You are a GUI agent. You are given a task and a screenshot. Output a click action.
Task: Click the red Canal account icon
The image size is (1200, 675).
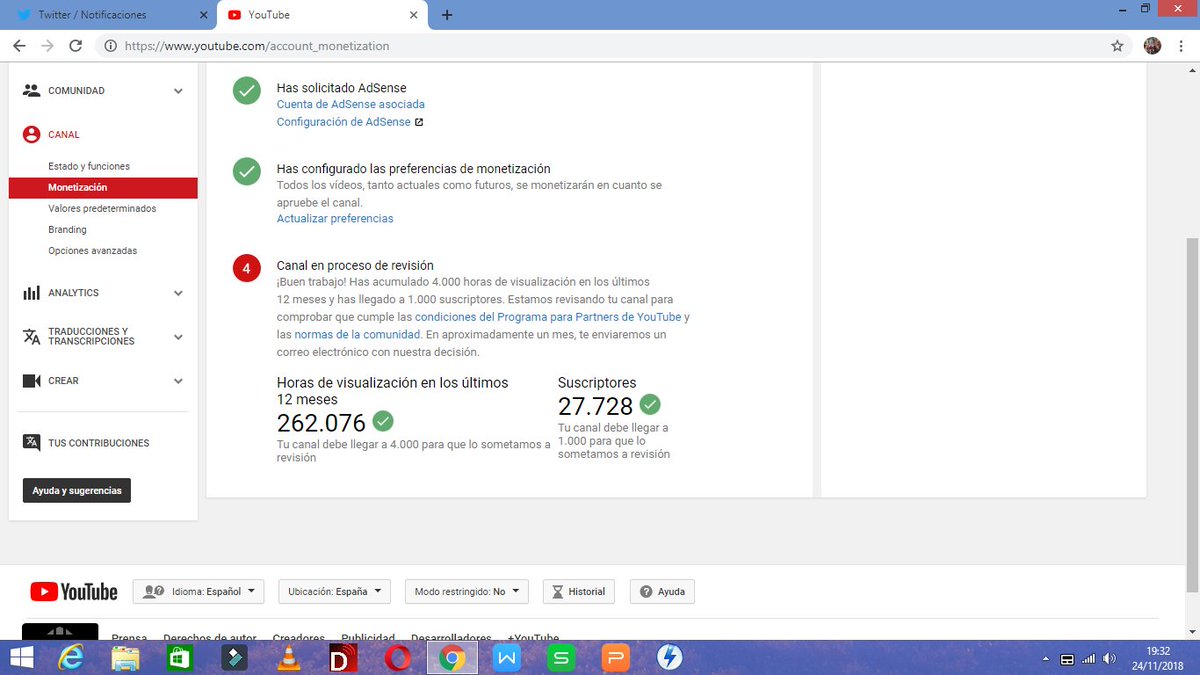coord(31,135)
